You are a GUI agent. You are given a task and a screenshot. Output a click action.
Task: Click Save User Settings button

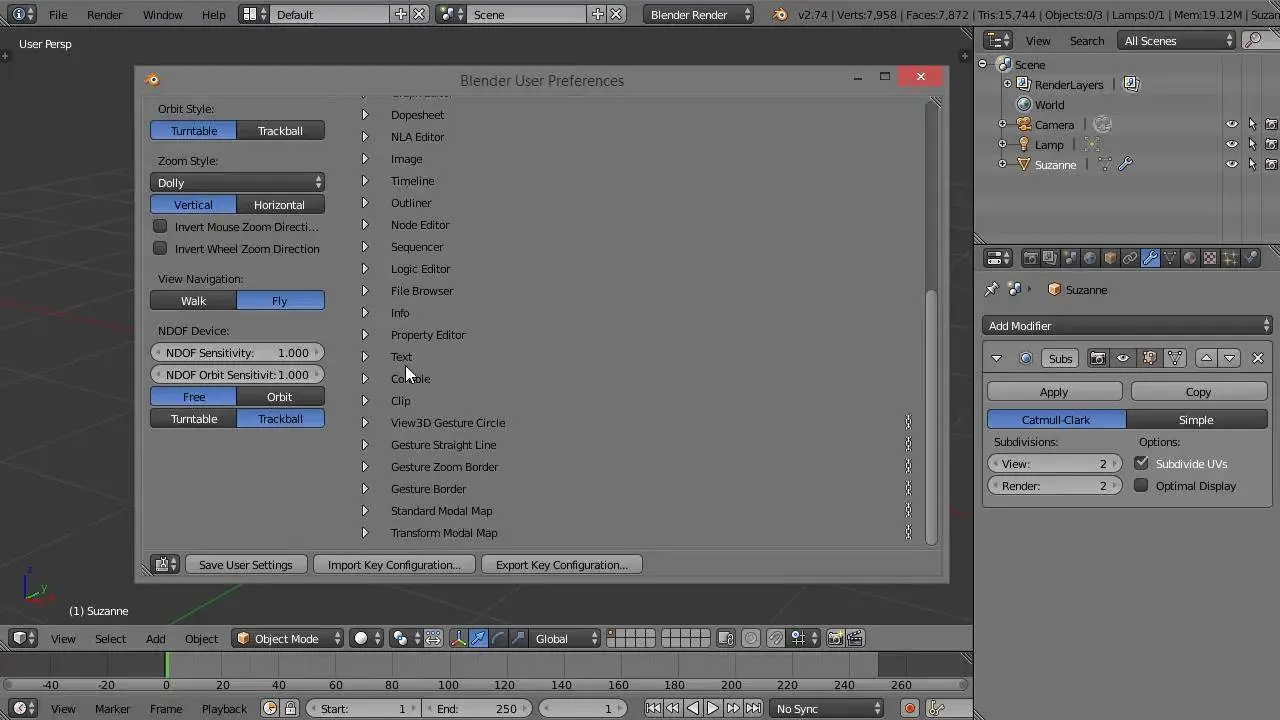(245, 564)
